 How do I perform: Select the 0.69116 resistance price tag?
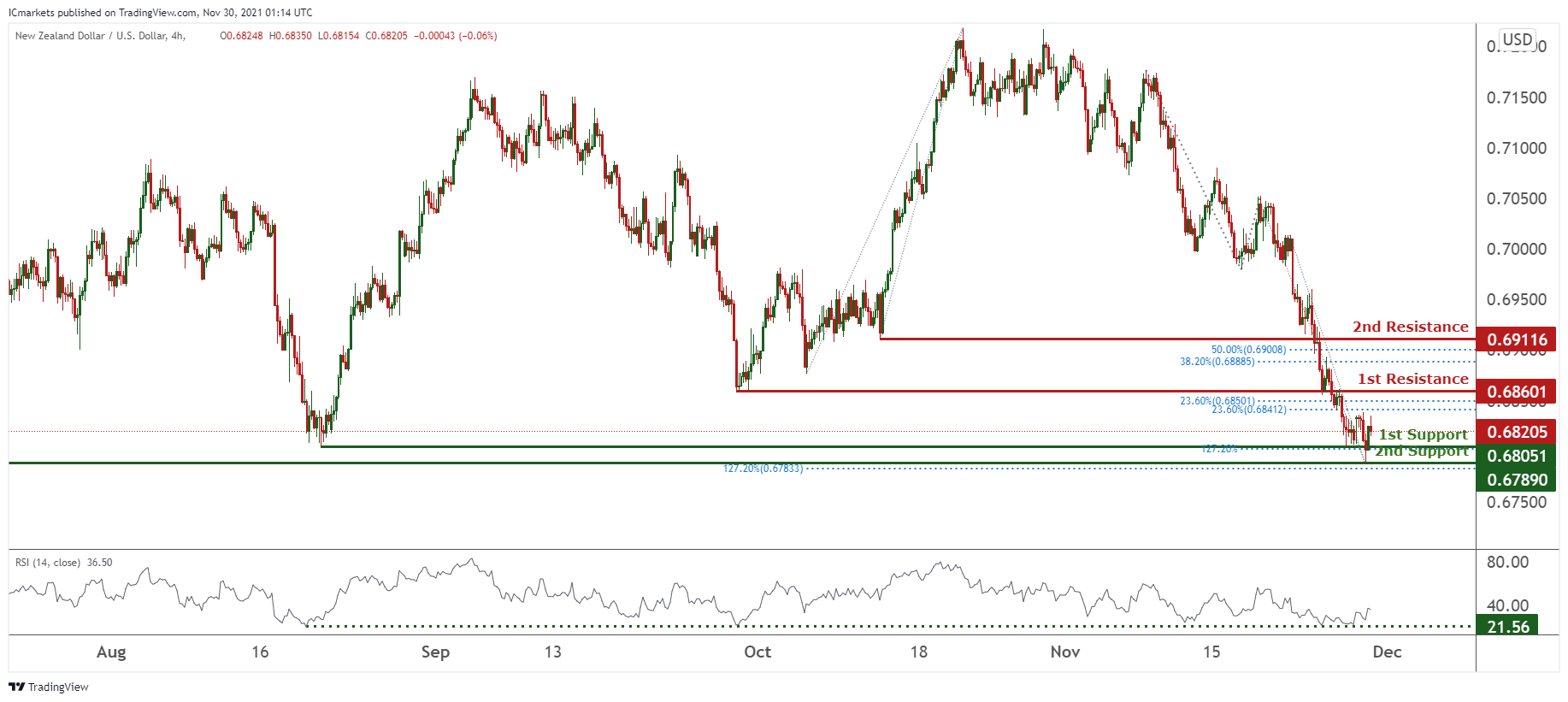coord(1516,339)
